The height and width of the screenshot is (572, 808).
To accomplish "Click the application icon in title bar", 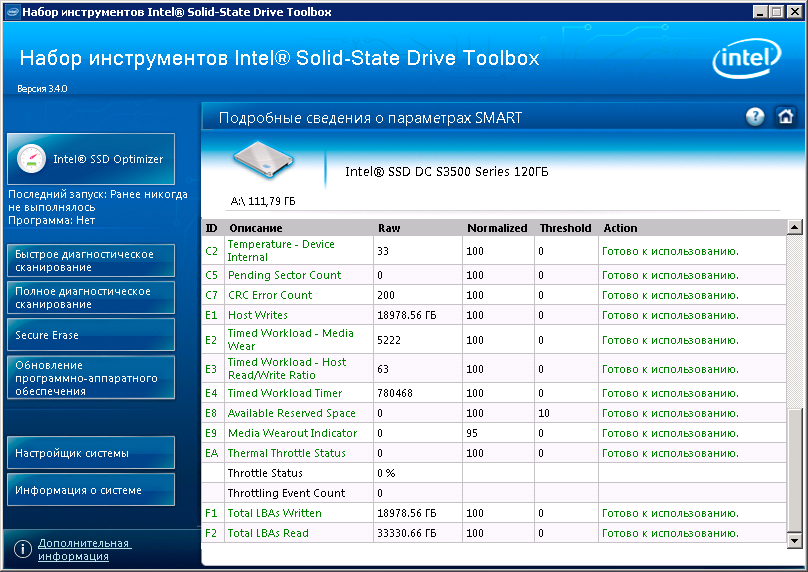I will coord(12,12).
